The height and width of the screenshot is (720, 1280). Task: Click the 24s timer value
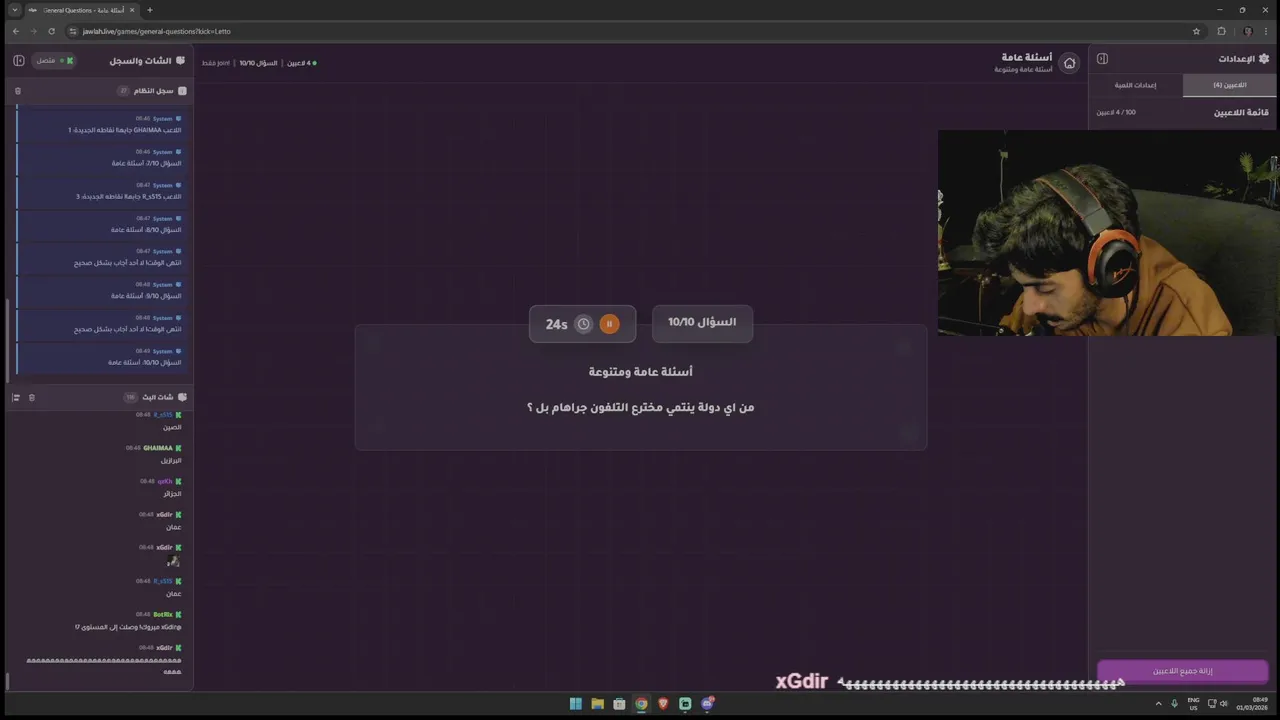(556, 324)
